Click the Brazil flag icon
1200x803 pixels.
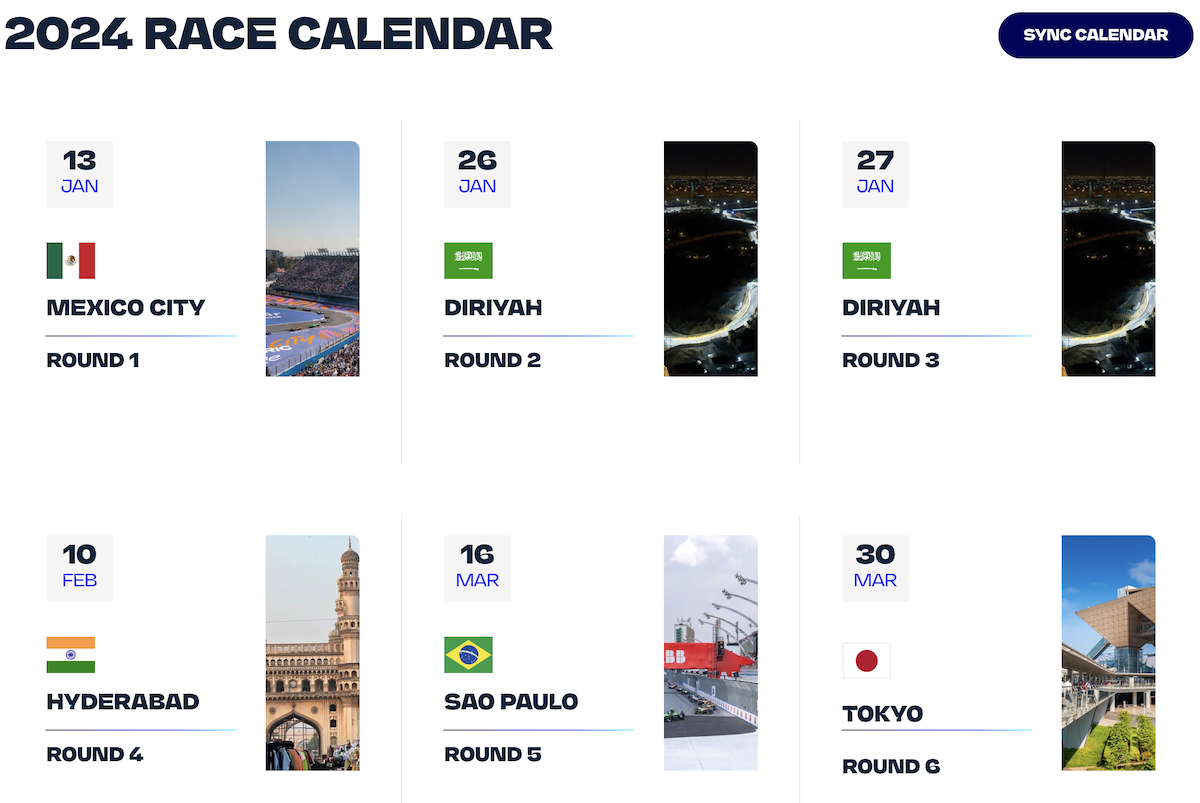(469, 655)
